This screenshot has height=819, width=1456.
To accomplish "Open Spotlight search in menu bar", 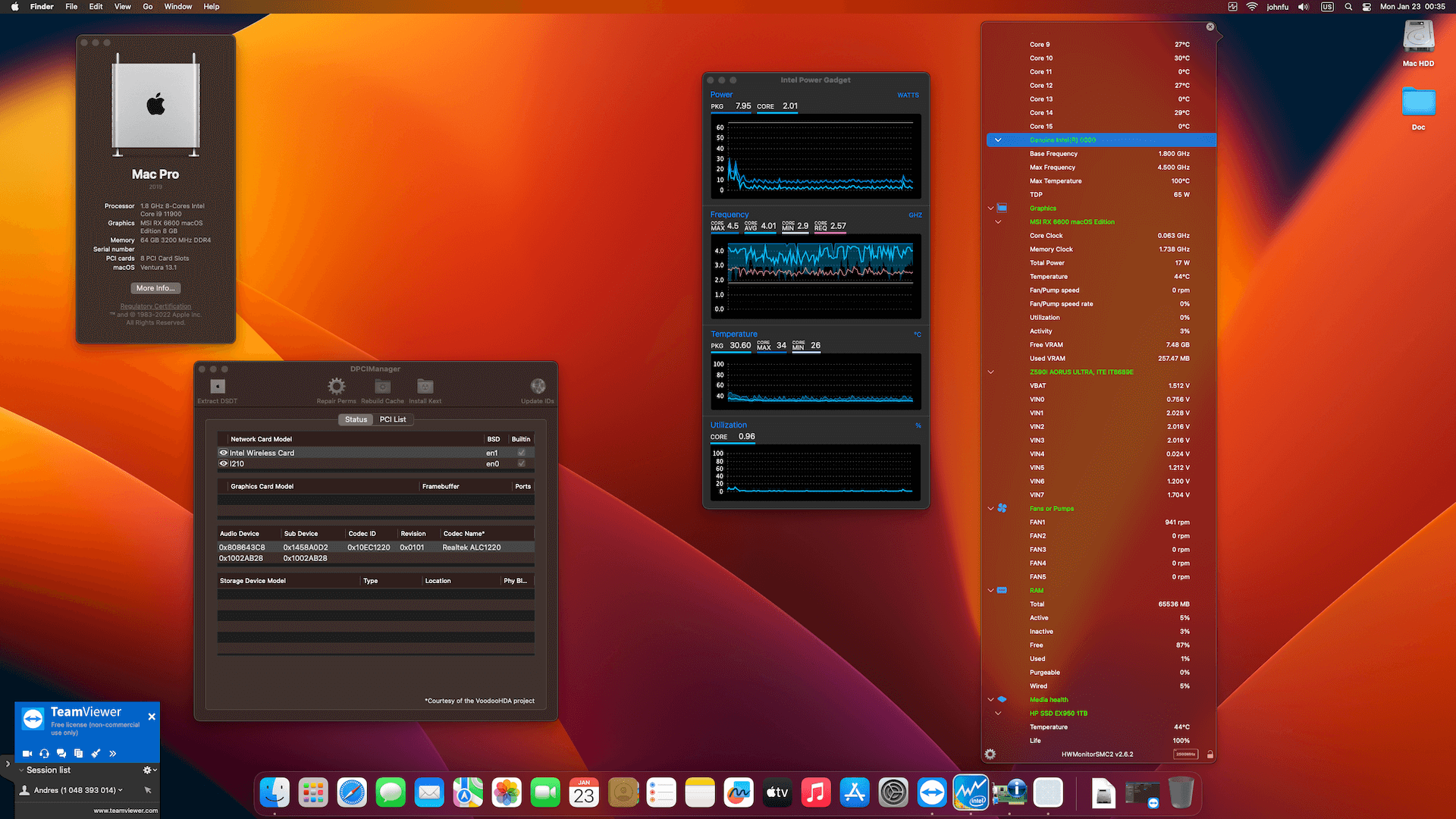I will click(x=1348, y=7).
